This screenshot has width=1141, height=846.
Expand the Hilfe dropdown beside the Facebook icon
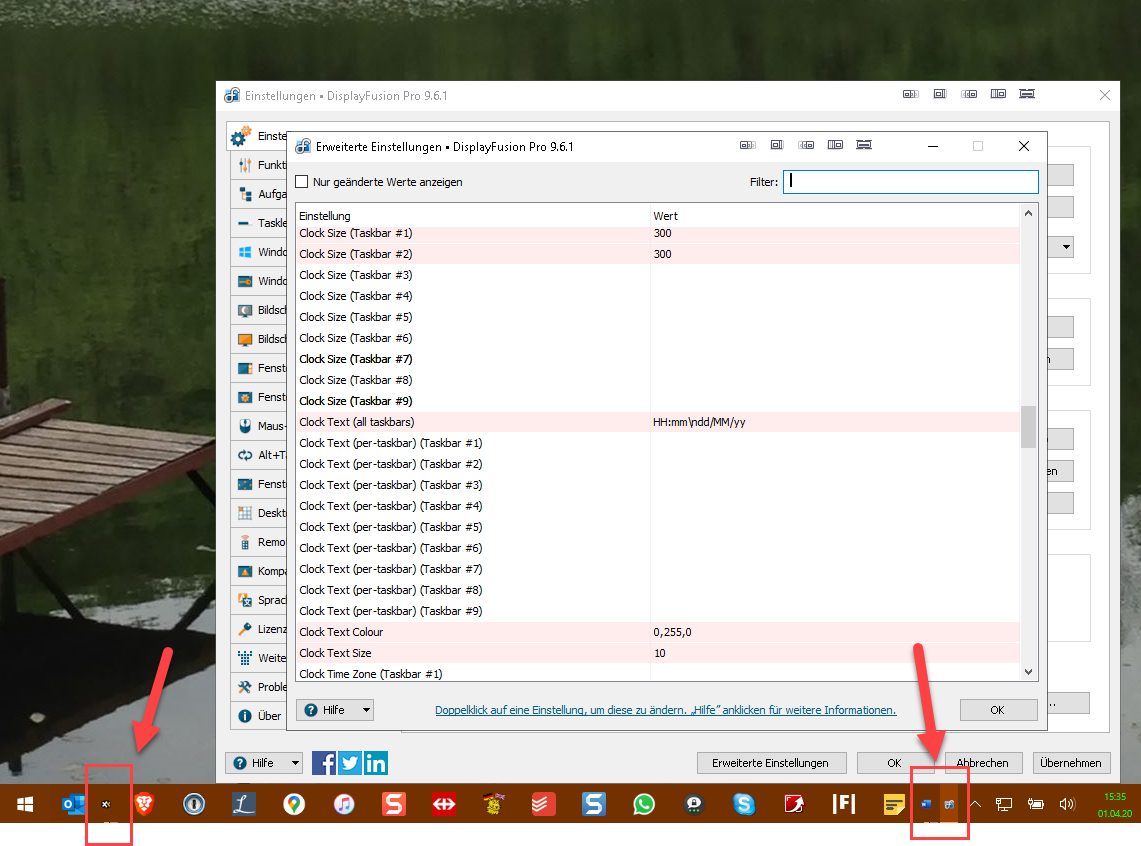click(264, 763)
